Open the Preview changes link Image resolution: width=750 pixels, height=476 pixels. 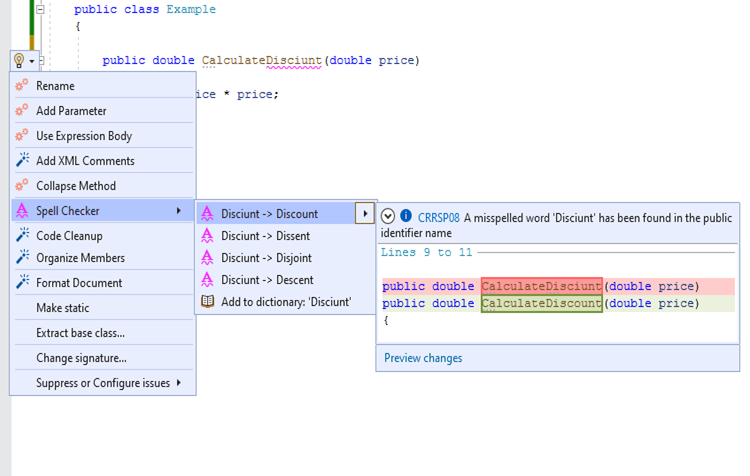click(x=423, y=358)
